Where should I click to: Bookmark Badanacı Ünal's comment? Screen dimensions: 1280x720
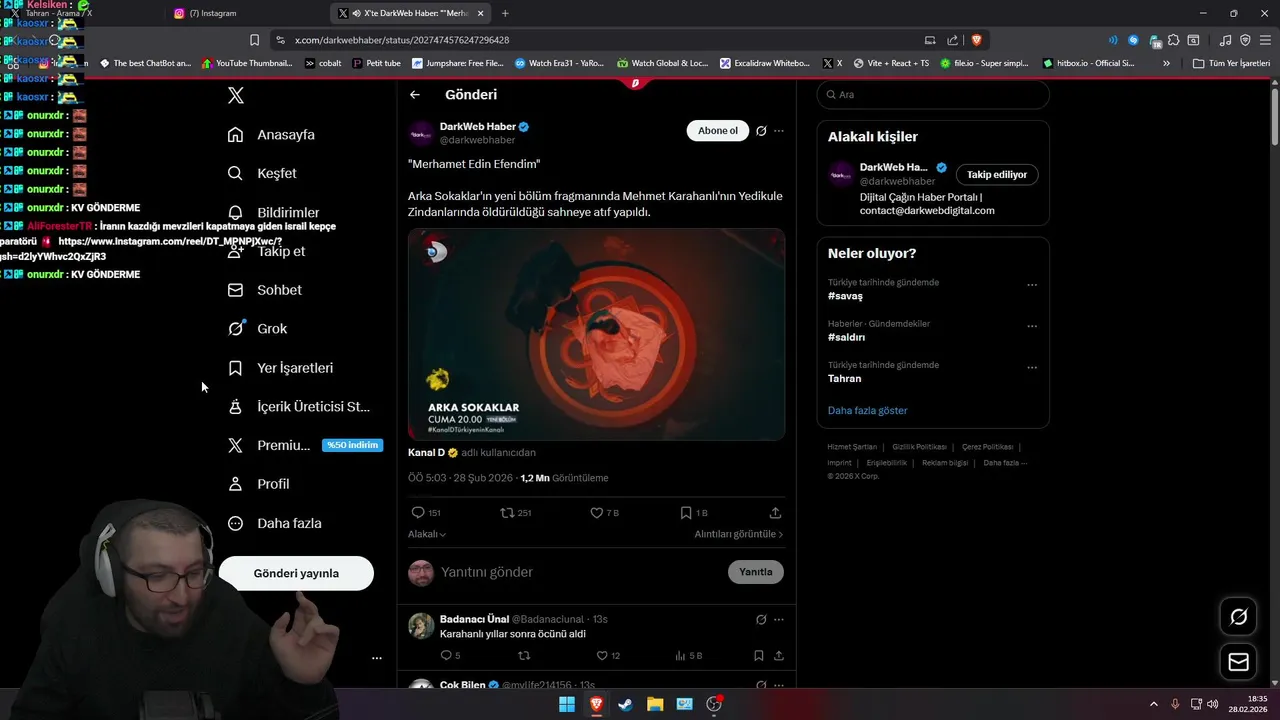[759, 656]
